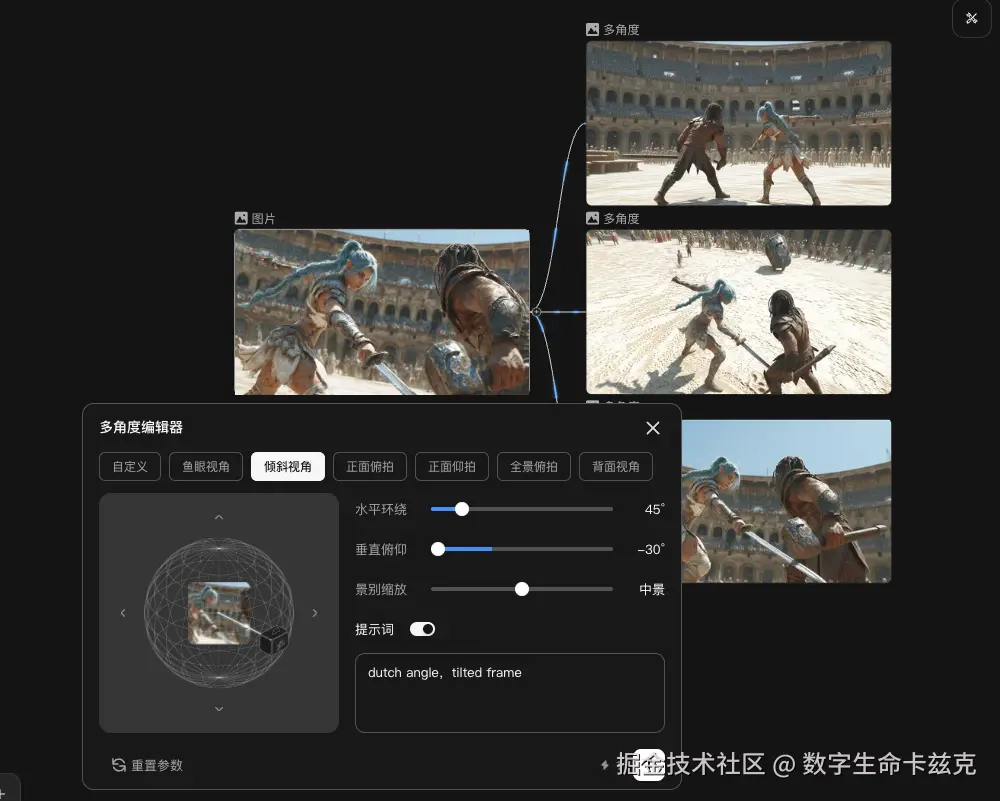Click the image preview inside the wireframe sphere

point(219,613)
